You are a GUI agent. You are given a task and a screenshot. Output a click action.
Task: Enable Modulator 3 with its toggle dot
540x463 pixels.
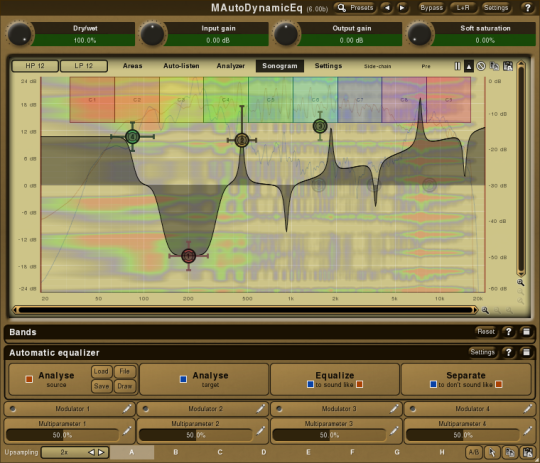(x=279, y=409)
